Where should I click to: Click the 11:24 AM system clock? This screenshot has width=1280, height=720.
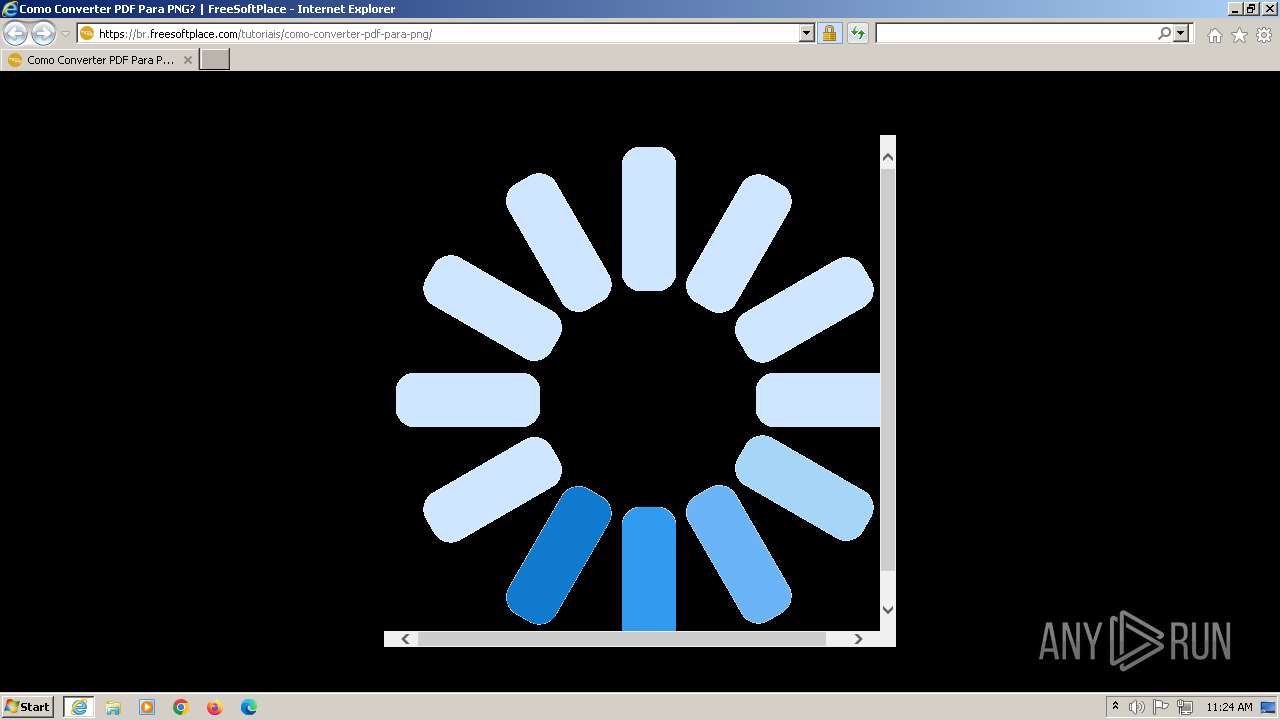point(1229,707)
